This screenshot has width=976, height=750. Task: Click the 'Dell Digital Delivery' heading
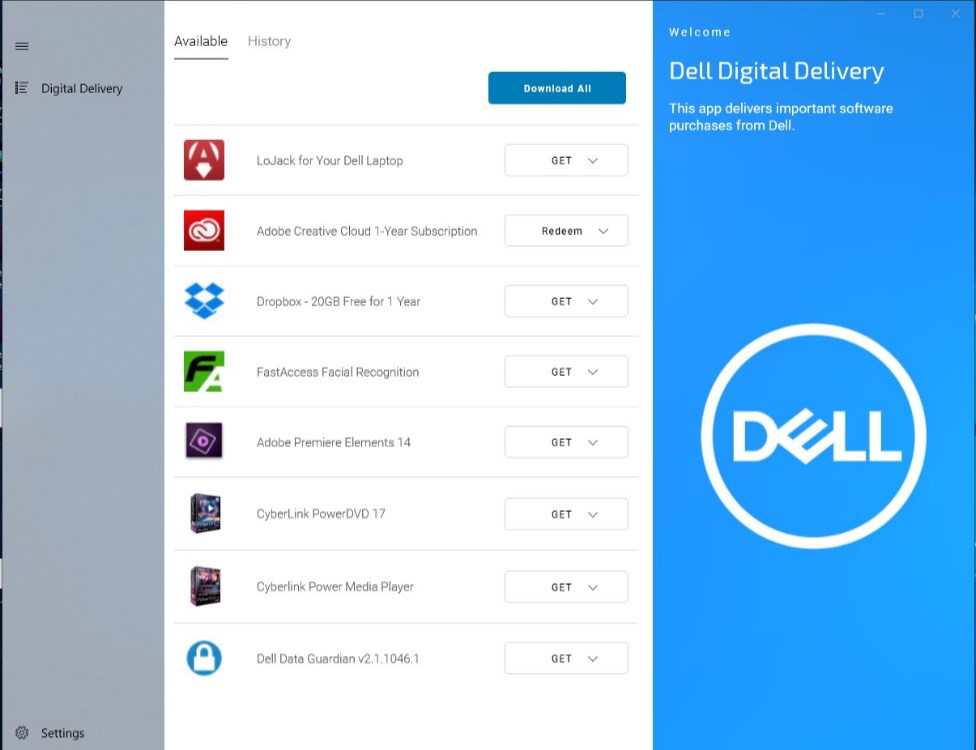point(776,72)
